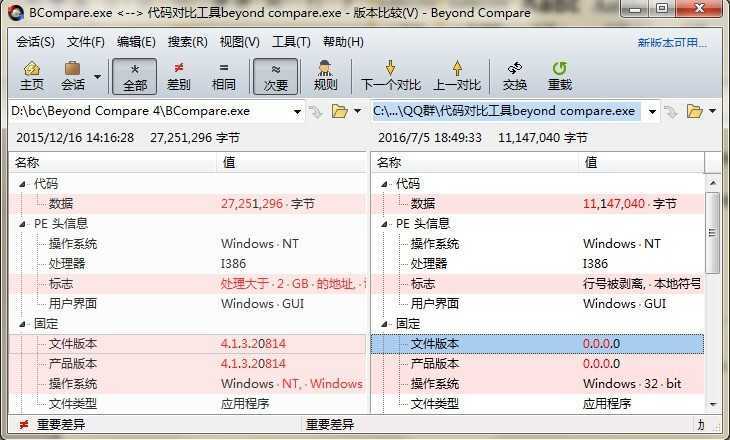730x440 pixels.
Task: Click the right file path field
Action: click(x=506, y=111)
